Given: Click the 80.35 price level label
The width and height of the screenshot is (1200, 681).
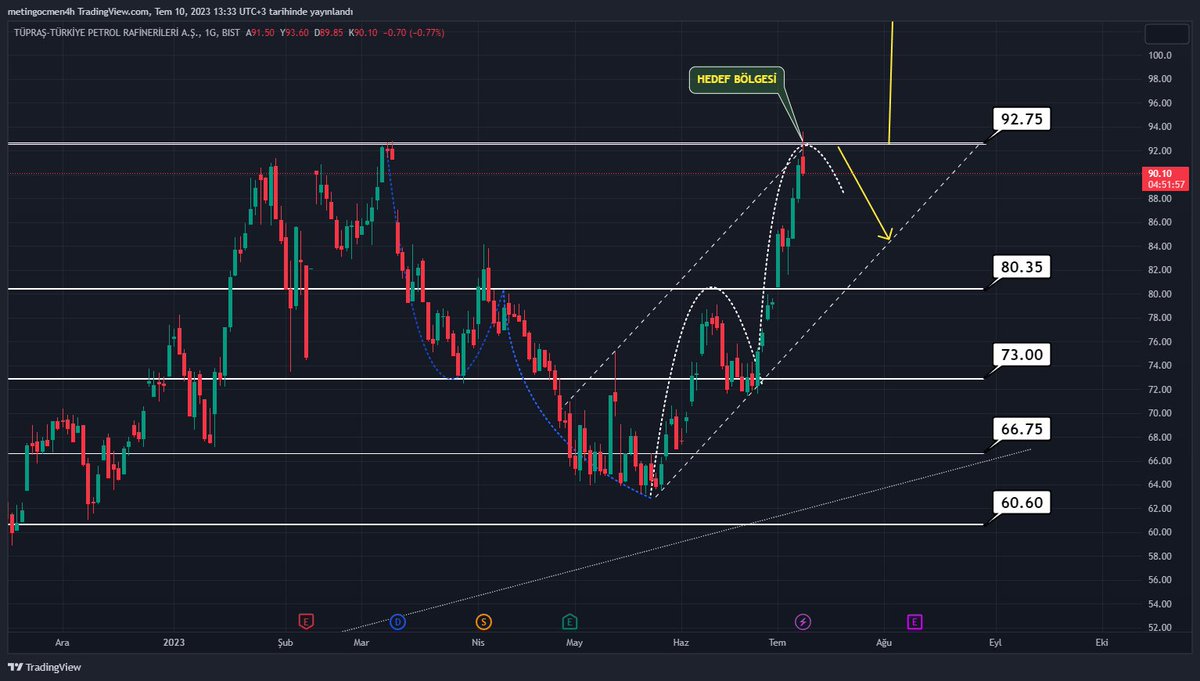Looking at the screenshot, I should [x=1022, y=267].
